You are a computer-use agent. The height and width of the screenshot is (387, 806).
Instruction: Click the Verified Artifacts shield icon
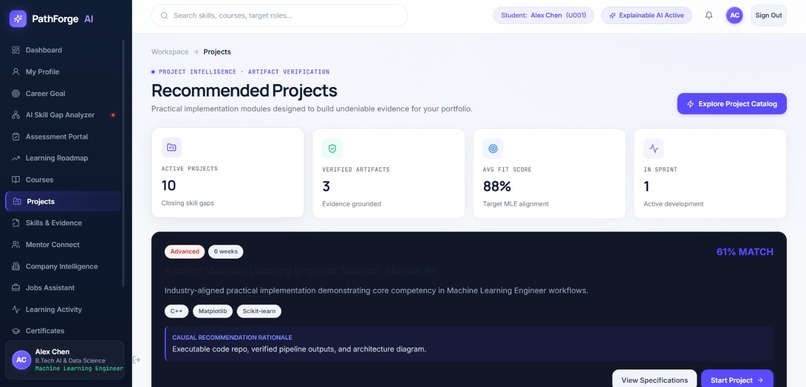332,149
